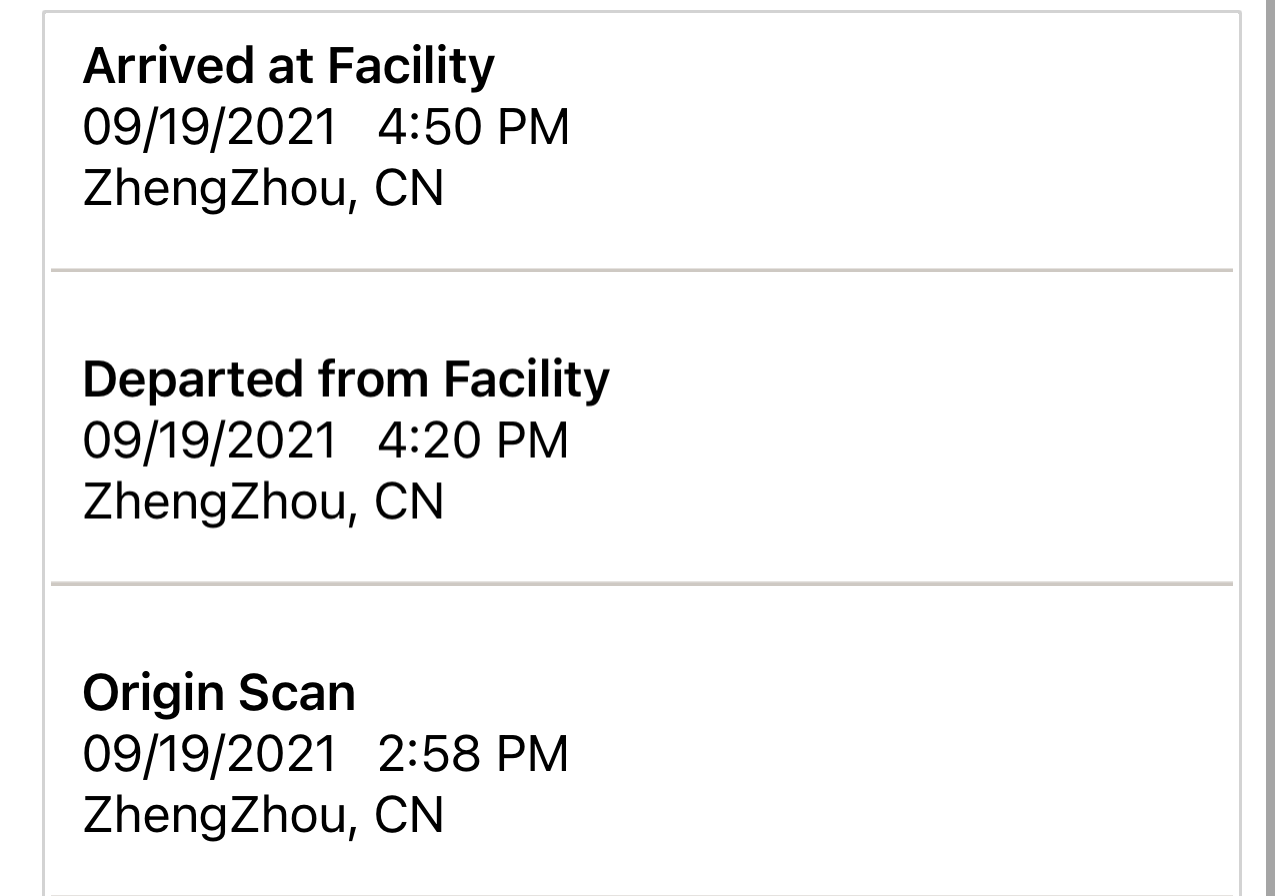The image size is (1284, 896).
Task: Click the 4:20 PM departure time
Action: click(x=473, y=441)
